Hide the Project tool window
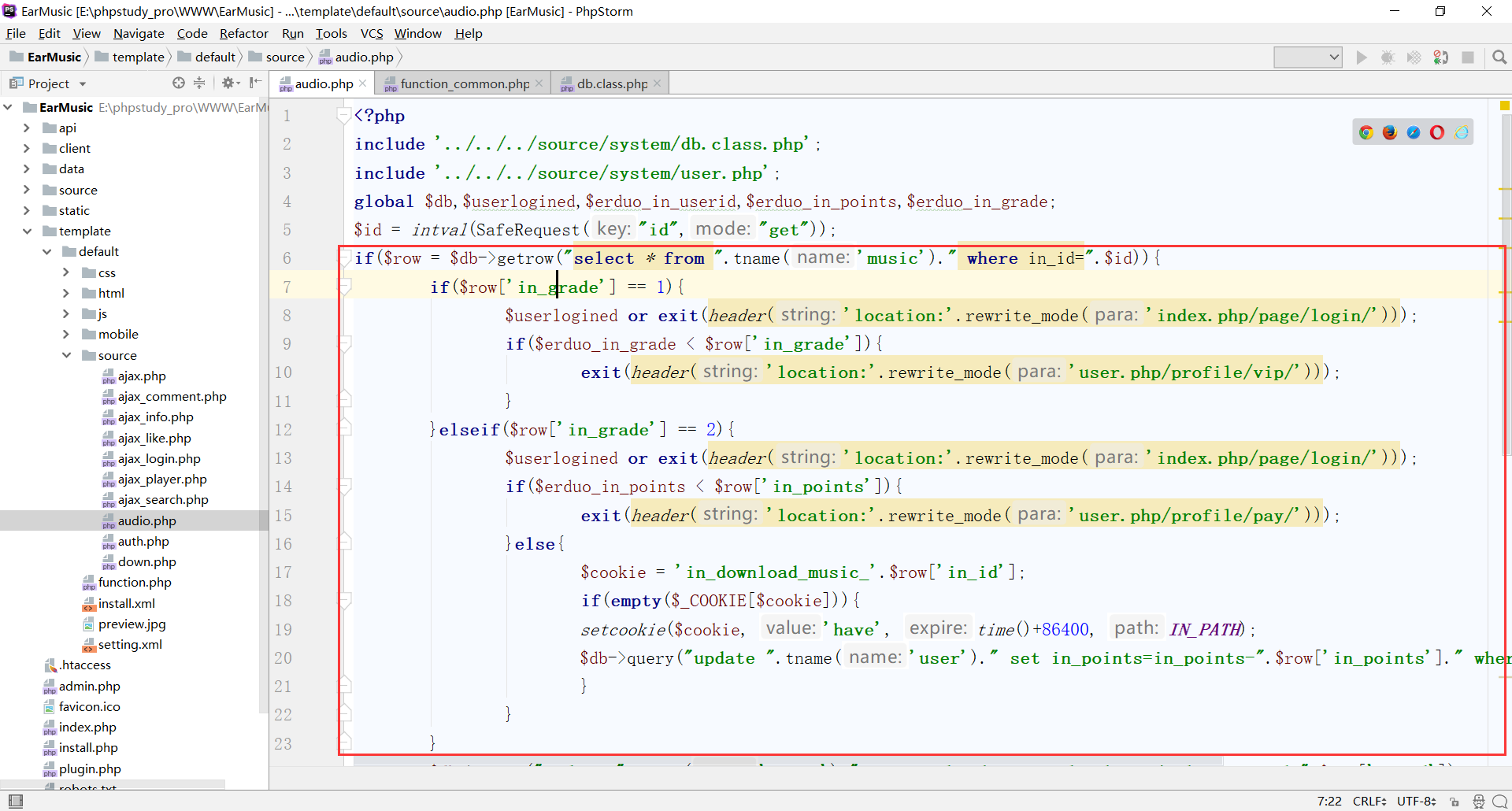Viewport: 1512px width, 811px height. [x=255, y=83]
